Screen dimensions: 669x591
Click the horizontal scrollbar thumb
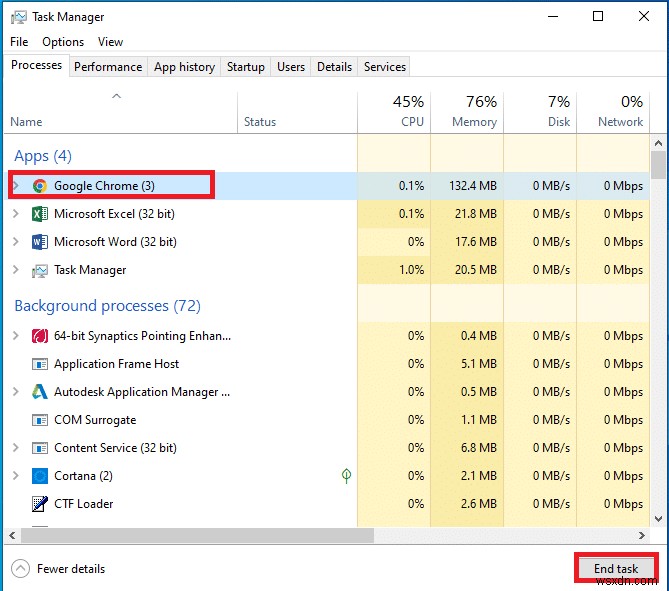(197, 535)
